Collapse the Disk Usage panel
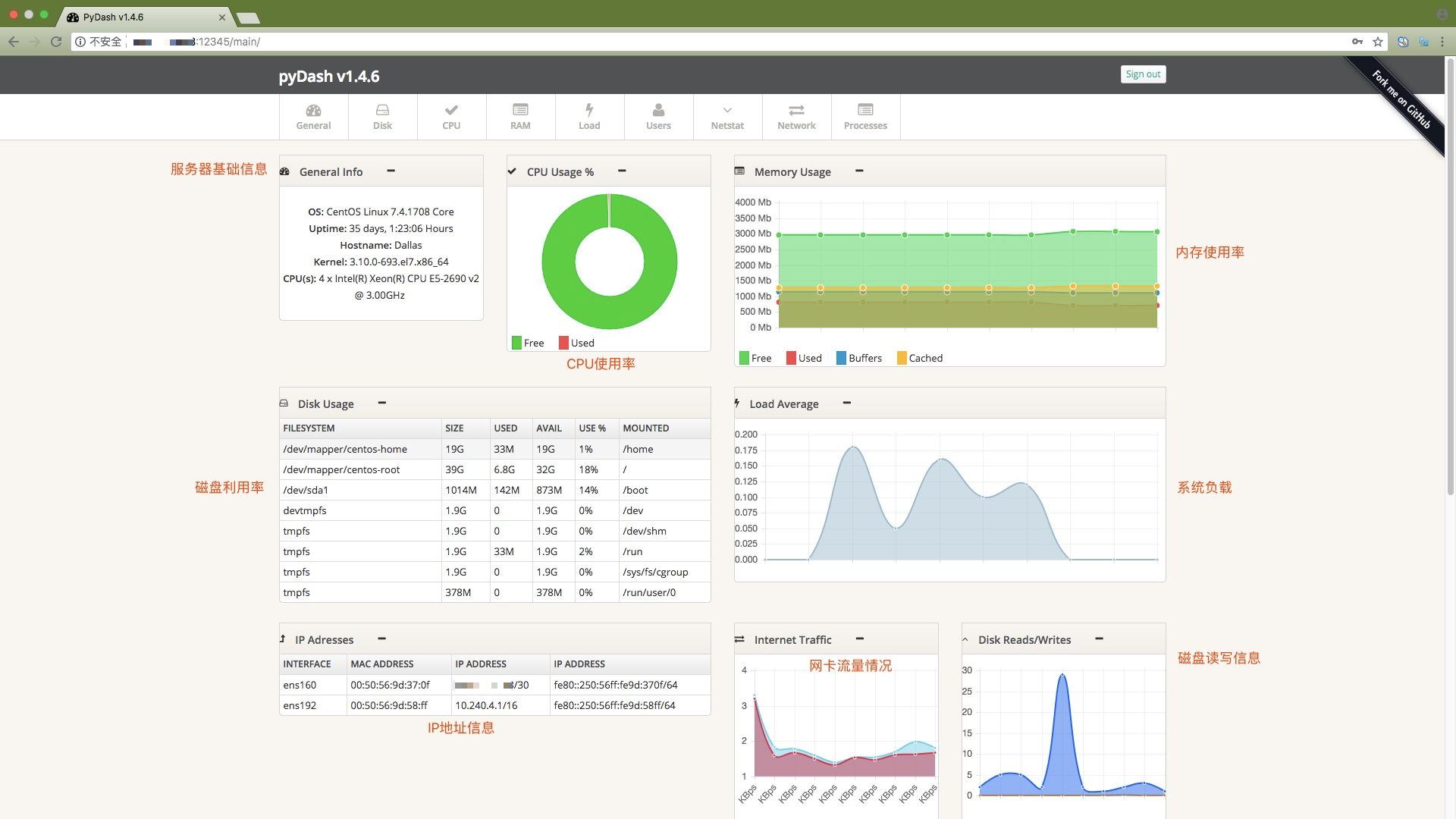The width and height of the screenshot is (1456, 819). click(382, 403)
